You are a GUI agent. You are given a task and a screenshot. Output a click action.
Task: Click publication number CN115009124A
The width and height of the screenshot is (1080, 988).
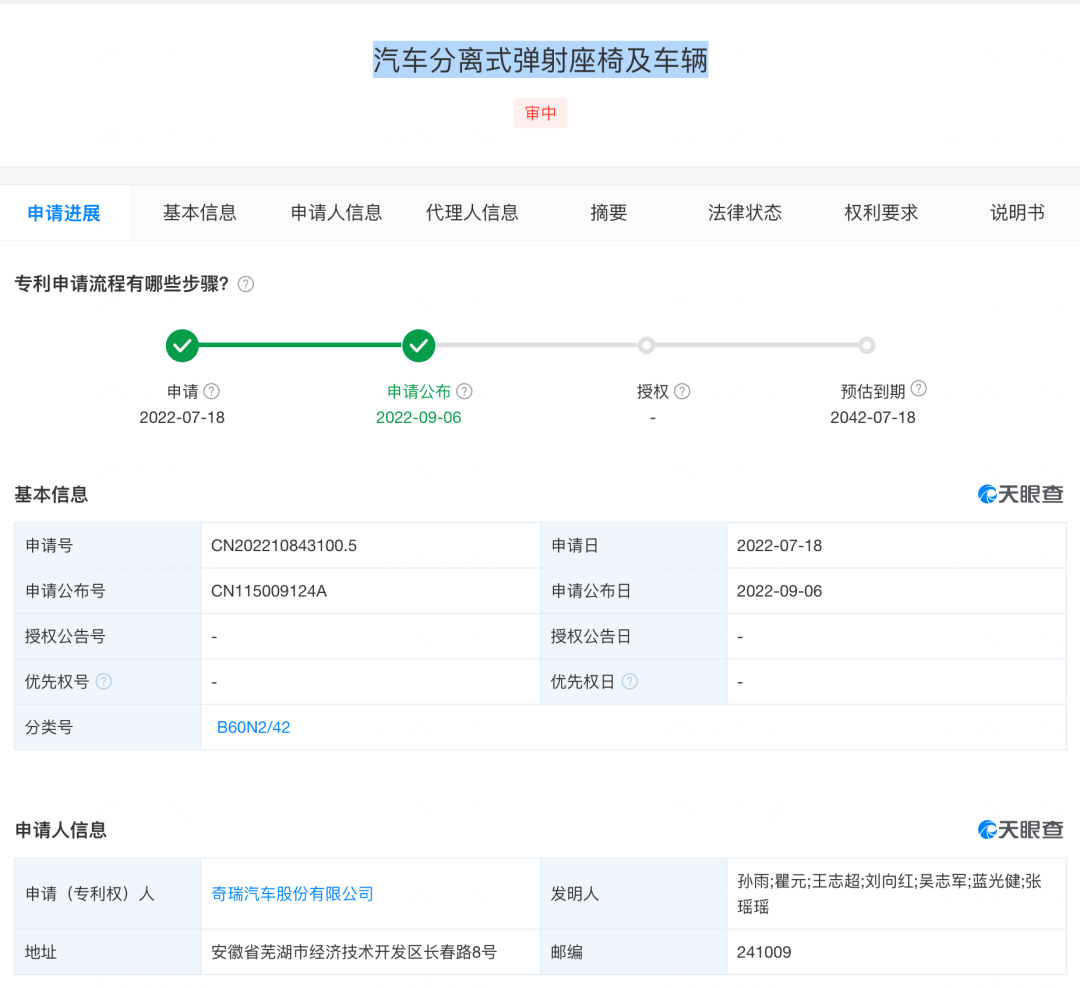click(x=269, y=591)
